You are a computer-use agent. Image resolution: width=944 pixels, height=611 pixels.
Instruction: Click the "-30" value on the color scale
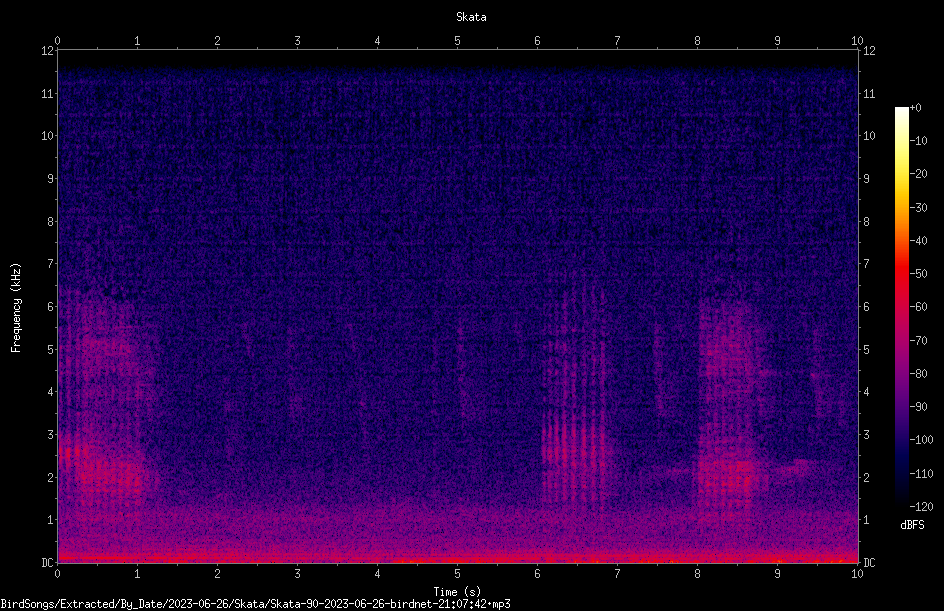(918, 208)
